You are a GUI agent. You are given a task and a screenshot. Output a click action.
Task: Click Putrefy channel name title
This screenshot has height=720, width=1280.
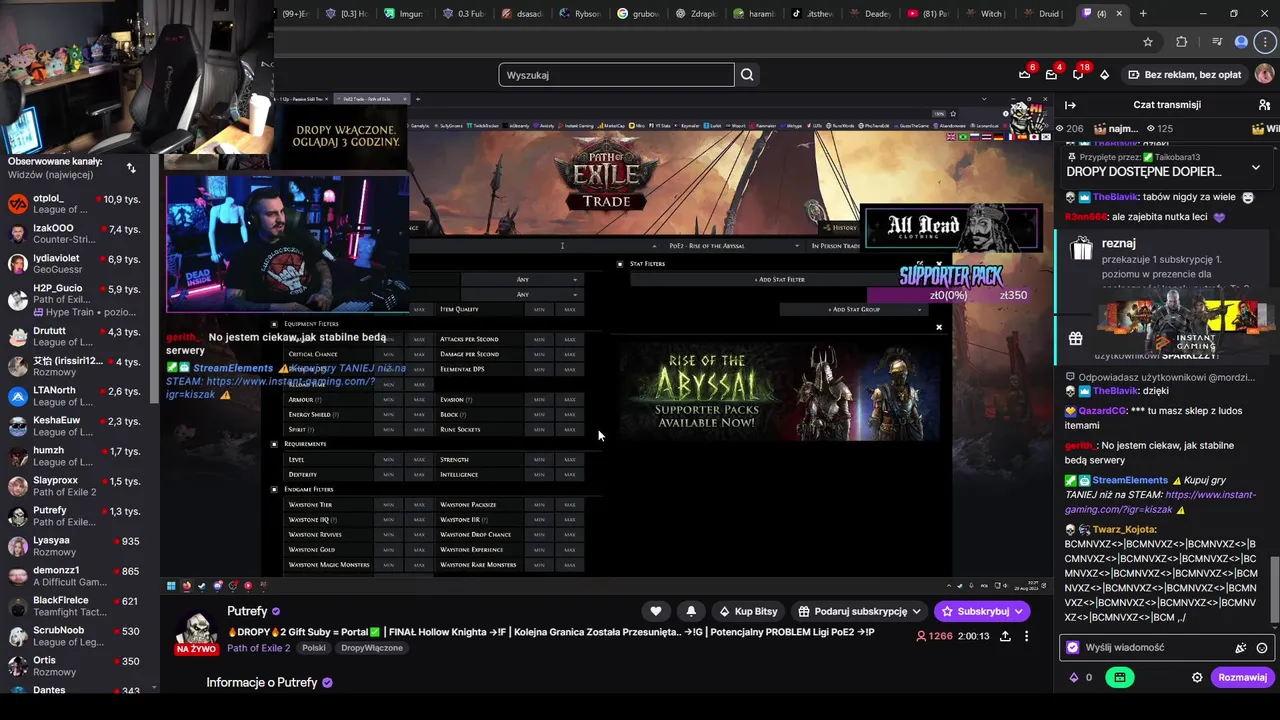(x=247, y=611)
